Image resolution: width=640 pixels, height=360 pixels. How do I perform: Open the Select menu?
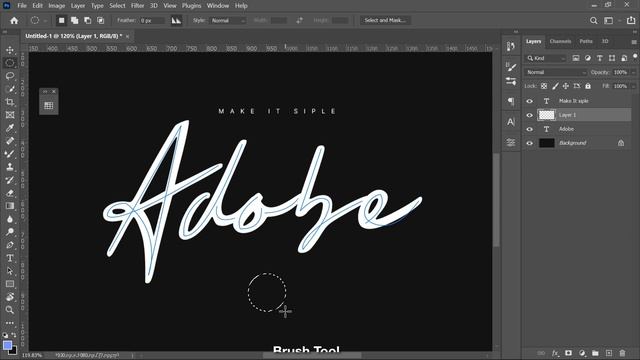click(117, 6)
